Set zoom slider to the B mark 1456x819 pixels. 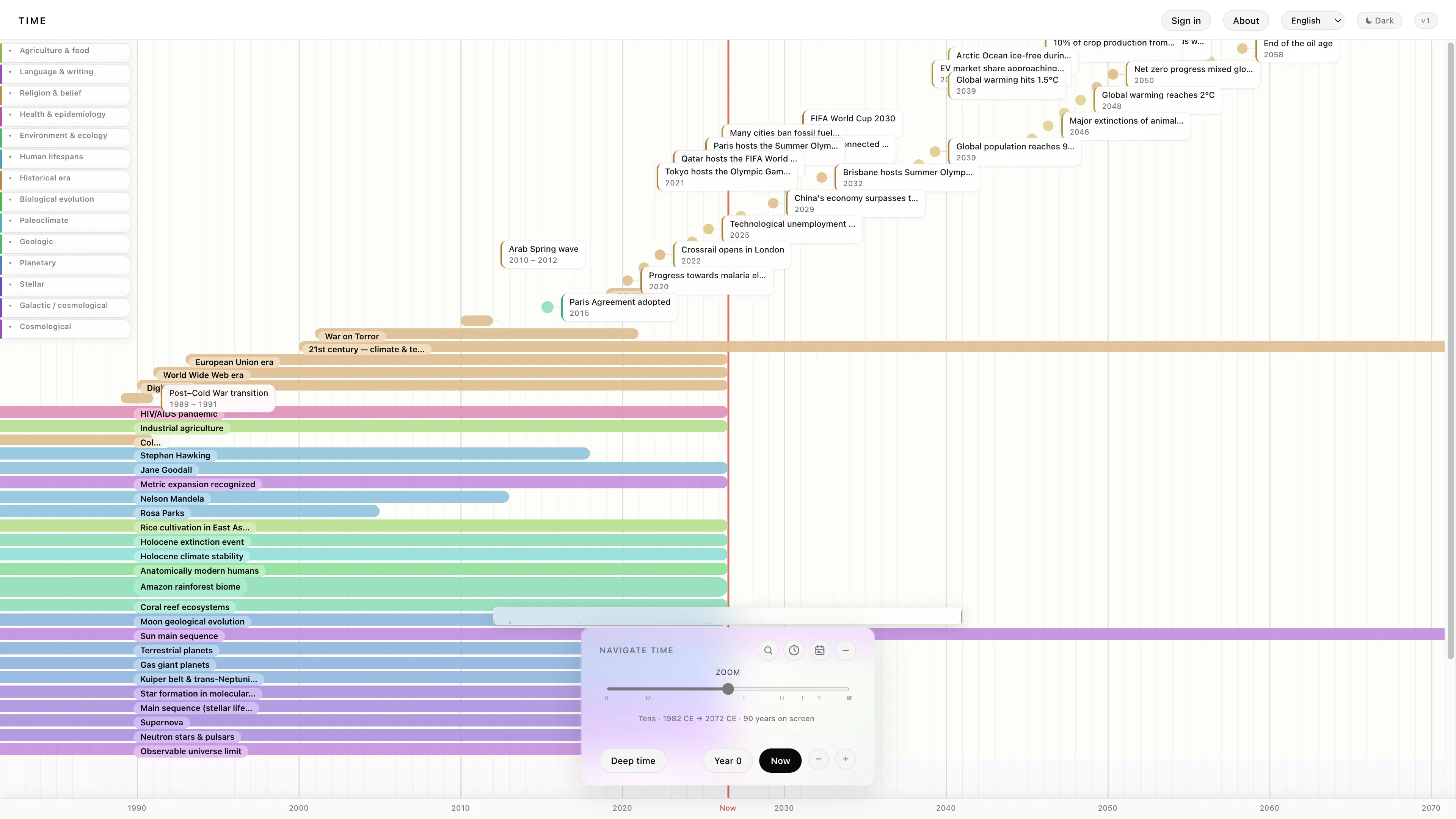(x=607, y=698)
